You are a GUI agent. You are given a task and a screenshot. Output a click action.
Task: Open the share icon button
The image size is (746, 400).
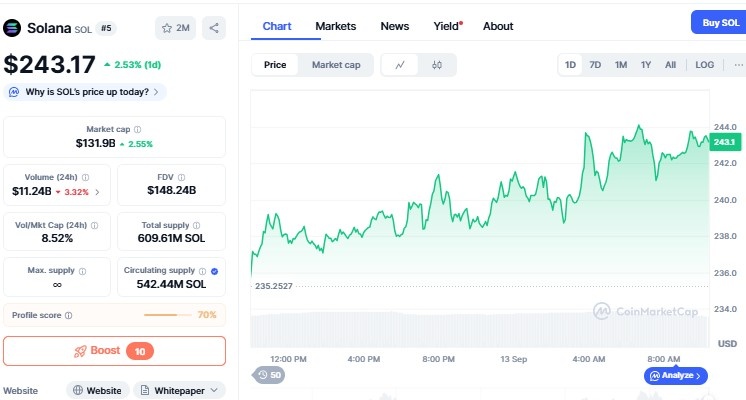214,28
